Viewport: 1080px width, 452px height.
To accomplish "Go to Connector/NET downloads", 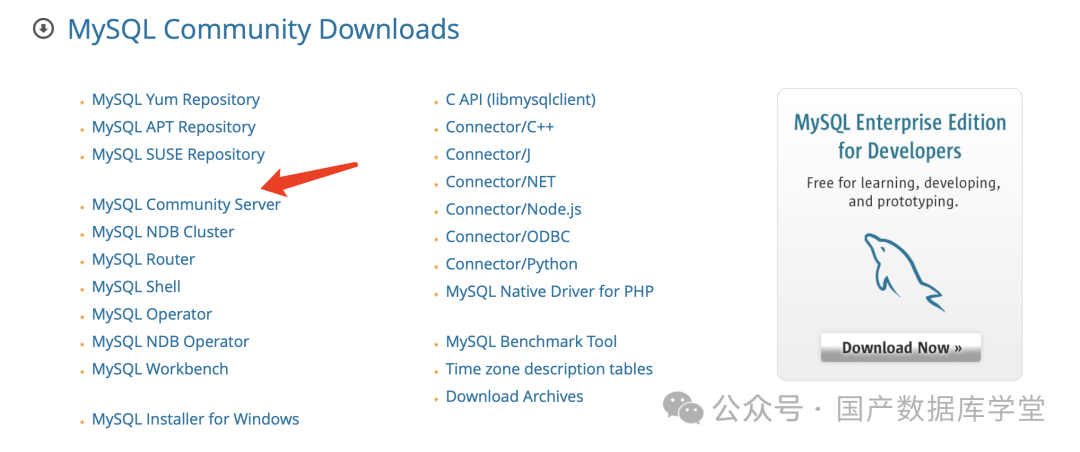I will pyautogui.click(x=501, y=182).
